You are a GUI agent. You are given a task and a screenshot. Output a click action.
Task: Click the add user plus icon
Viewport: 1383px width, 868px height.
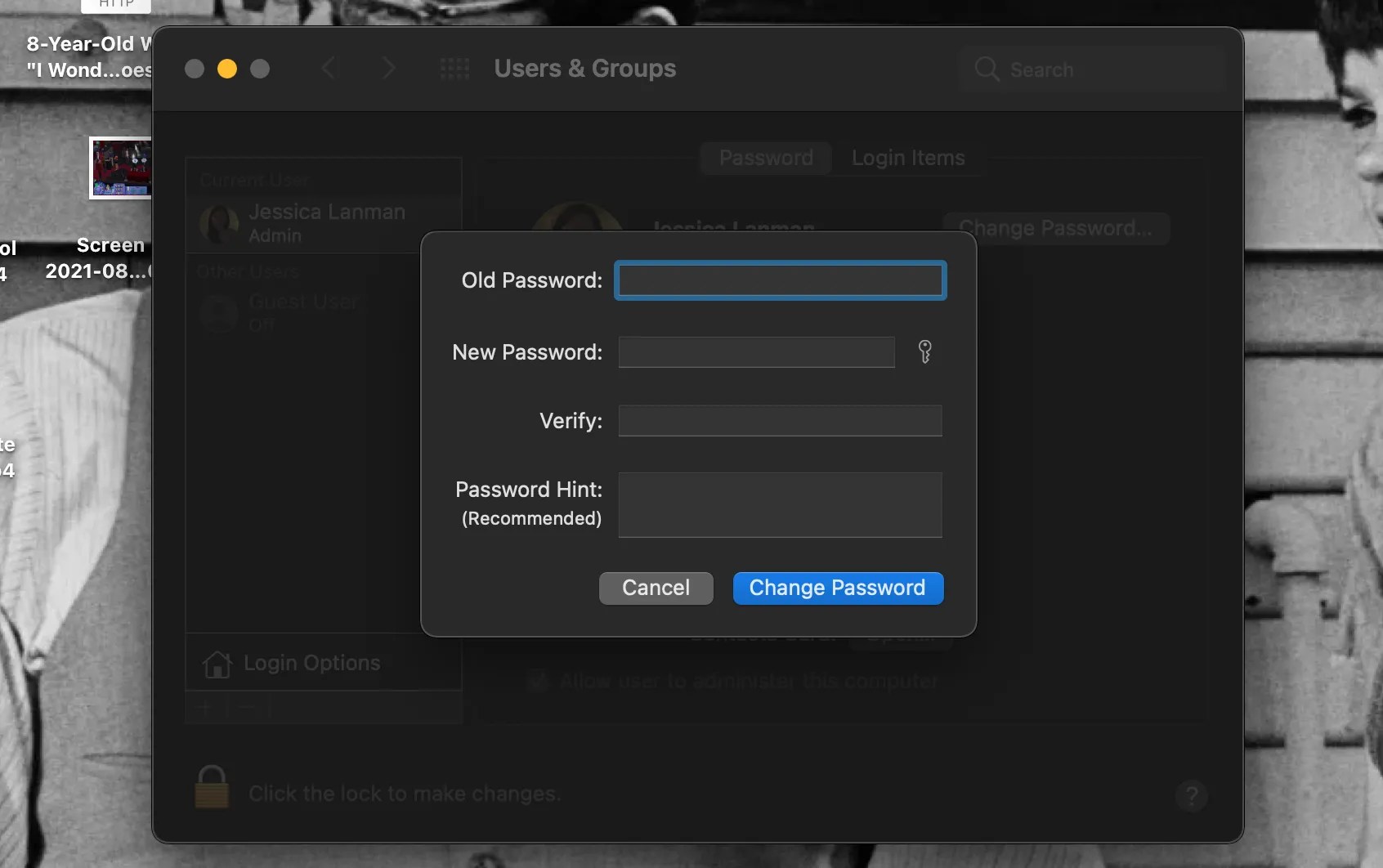point(204,708)
